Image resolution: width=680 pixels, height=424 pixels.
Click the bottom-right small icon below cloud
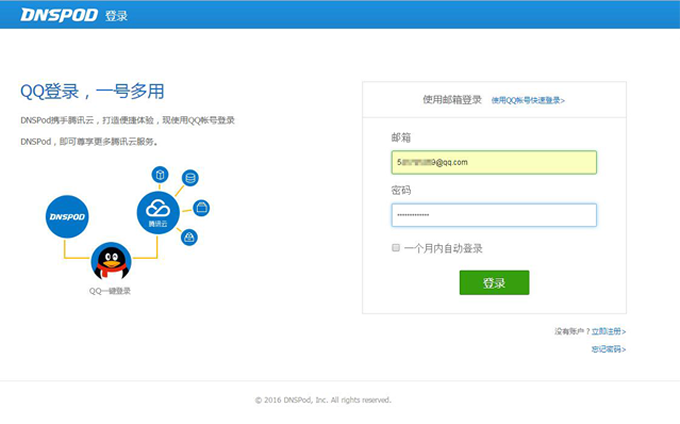pos(189,237)
